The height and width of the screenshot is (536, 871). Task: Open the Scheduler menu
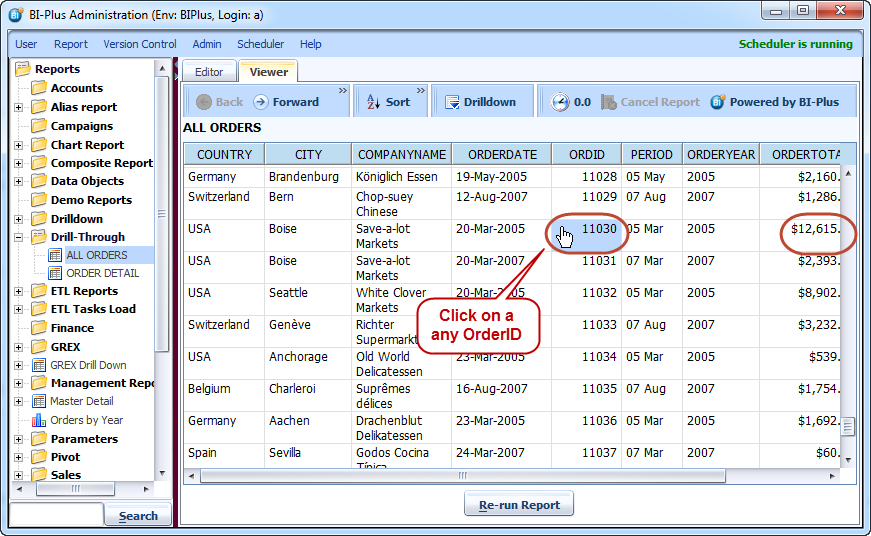click(260, 44)
